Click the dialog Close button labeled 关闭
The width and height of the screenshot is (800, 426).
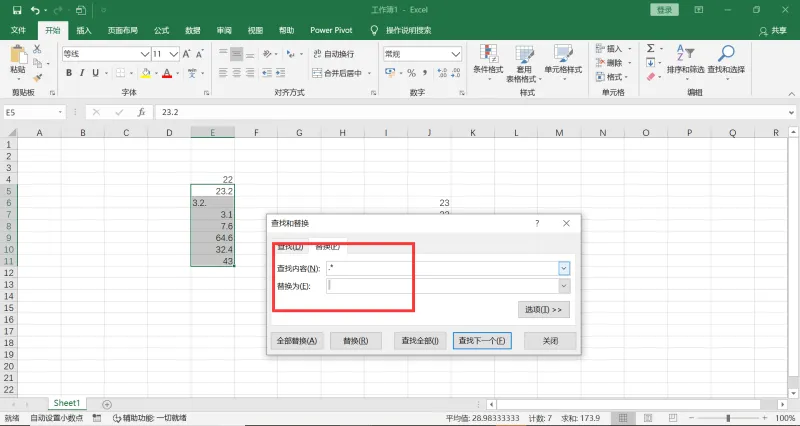[x=550, y=341]
